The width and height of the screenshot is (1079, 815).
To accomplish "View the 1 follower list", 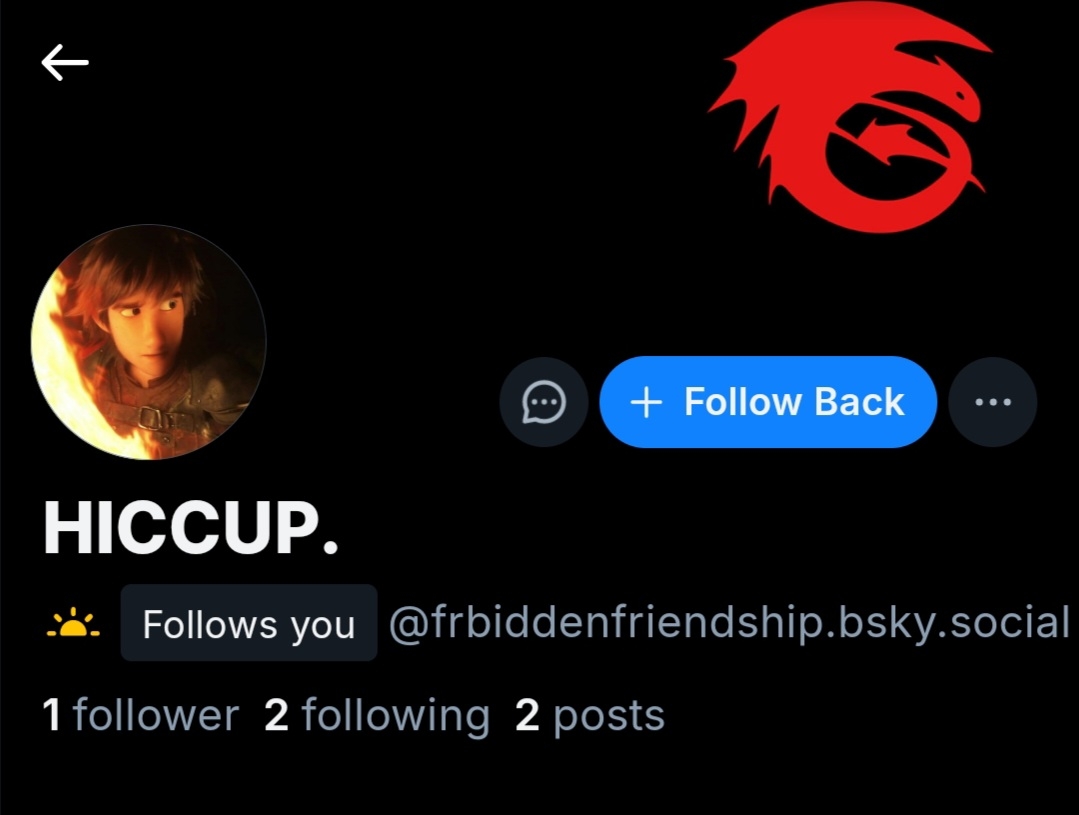I will point(140,715).
